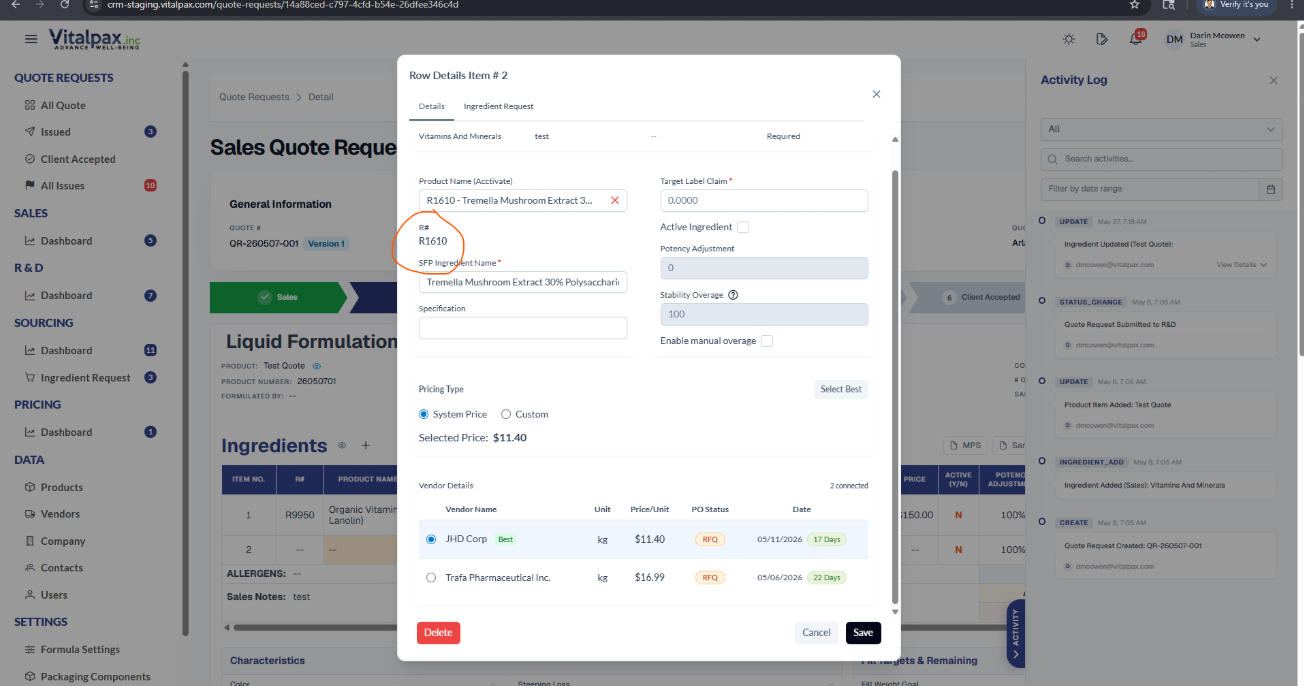
Task: Cancel the Row Details dialog
Action: tap(816, 632)
